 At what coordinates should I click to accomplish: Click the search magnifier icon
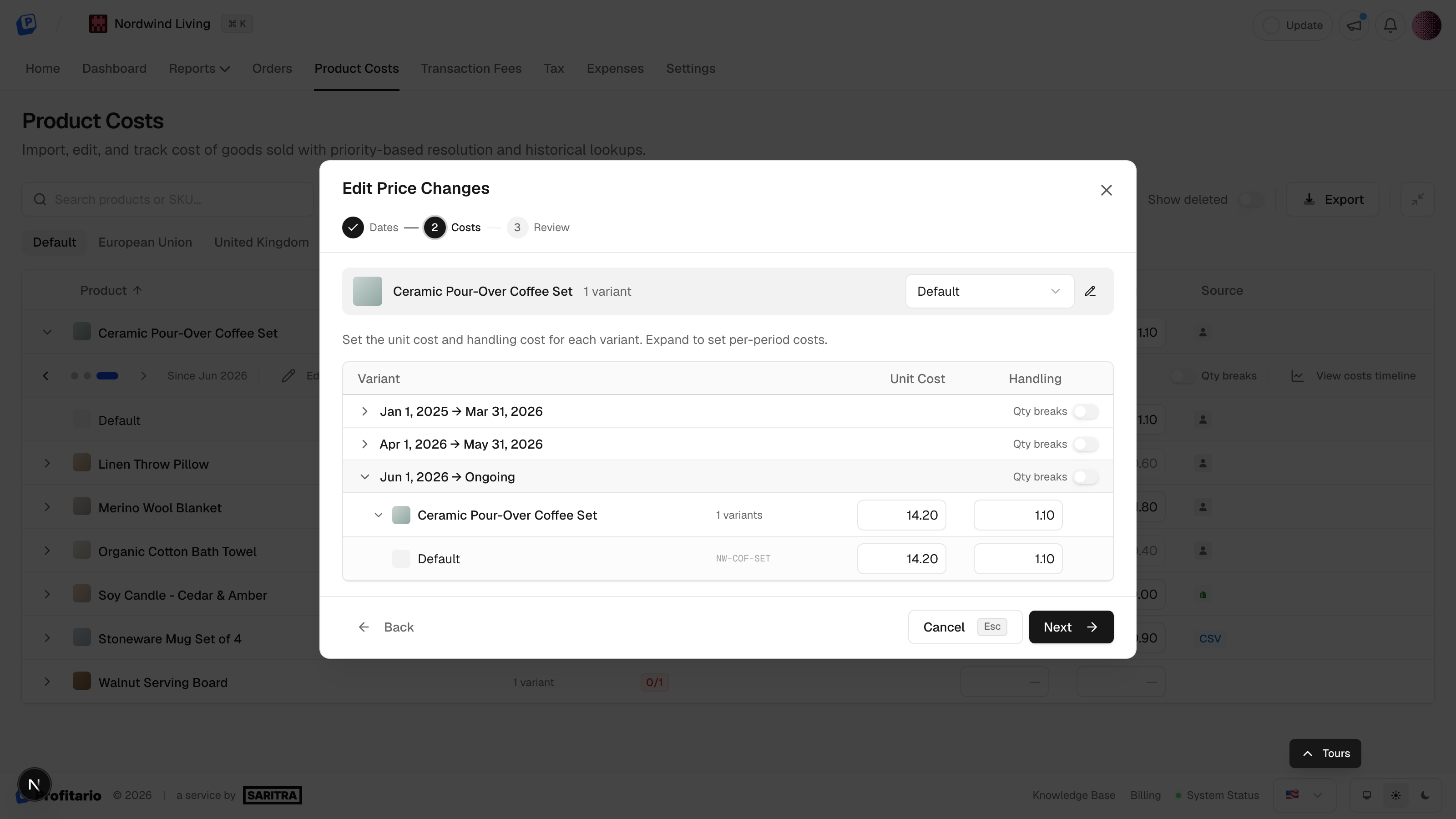tap(40, 200)
